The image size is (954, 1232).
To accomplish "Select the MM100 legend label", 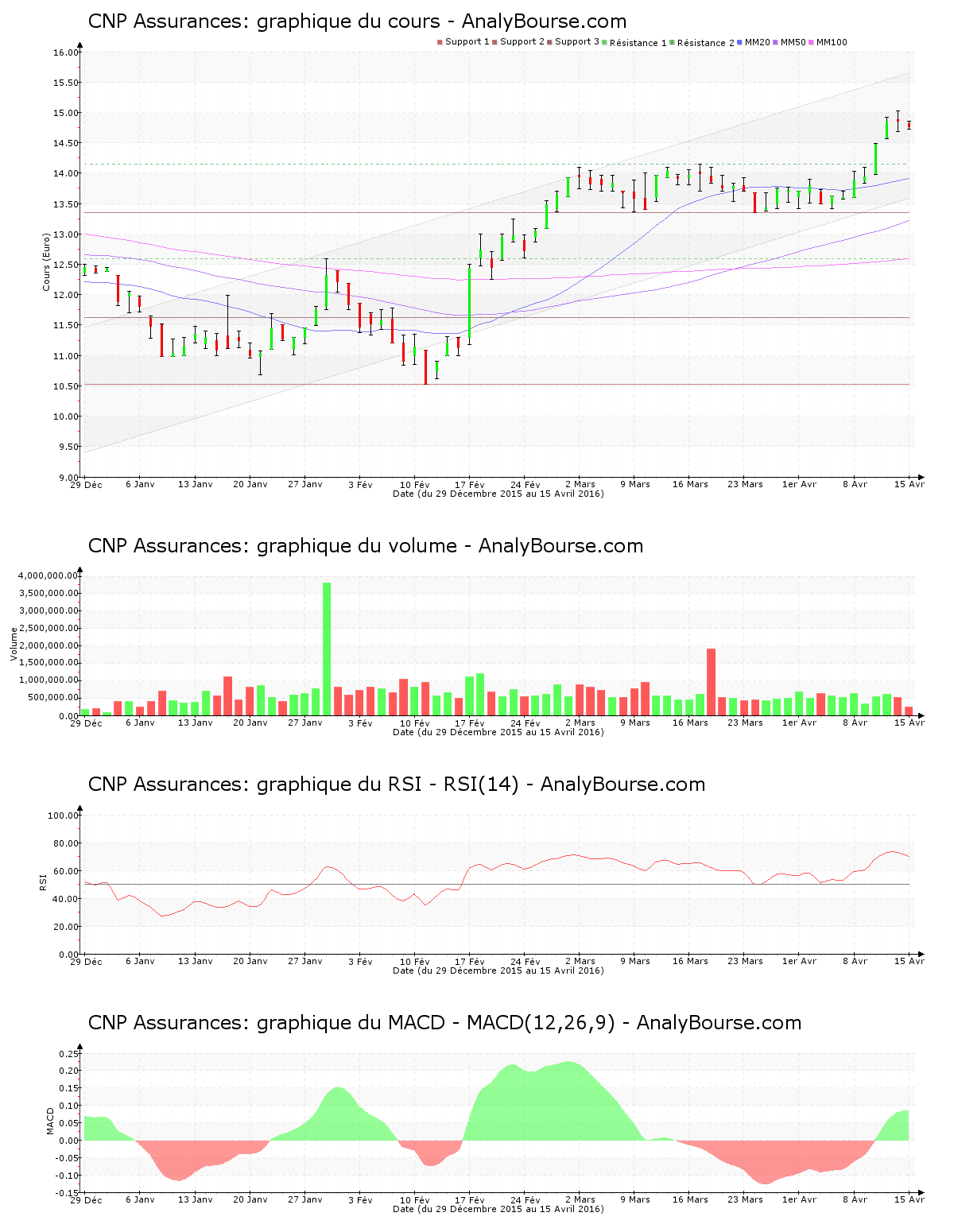I will pos(832,42).
